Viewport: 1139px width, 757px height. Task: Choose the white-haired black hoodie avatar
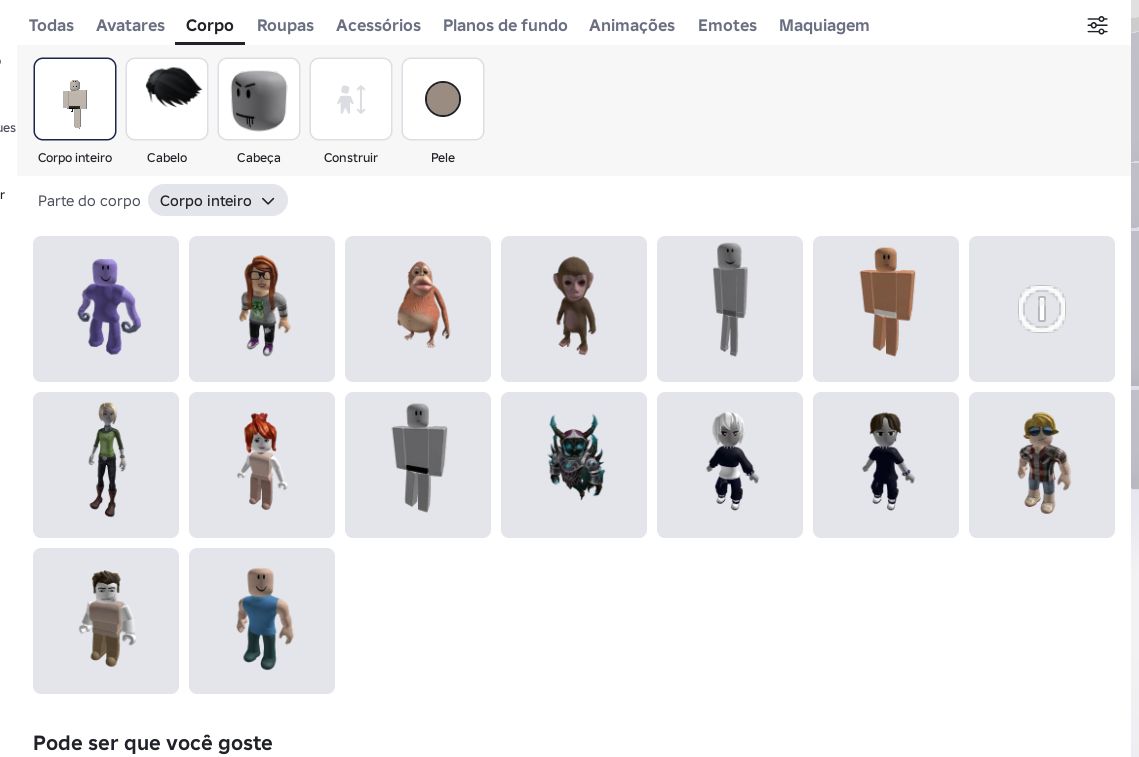coord(730,465)
